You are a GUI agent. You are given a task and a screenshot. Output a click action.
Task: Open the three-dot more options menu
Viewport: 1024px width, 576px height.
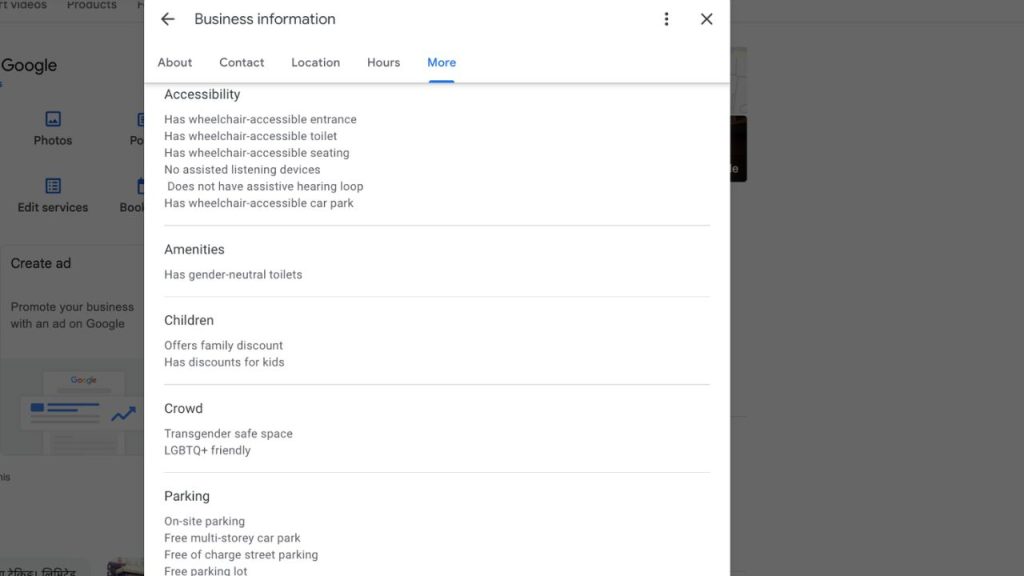(x=666, y=19)
